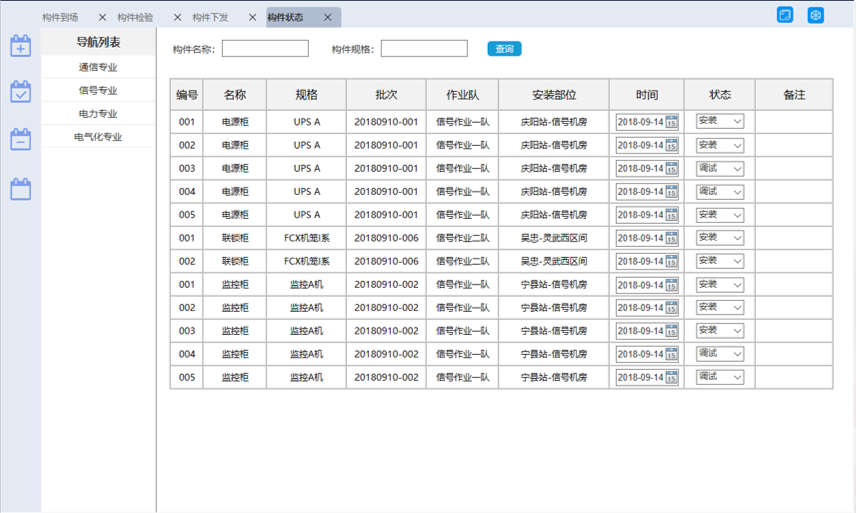Viewport: 856px width, 513px height.
Task: Focus the 构件名称 input field
Action: 265,49
